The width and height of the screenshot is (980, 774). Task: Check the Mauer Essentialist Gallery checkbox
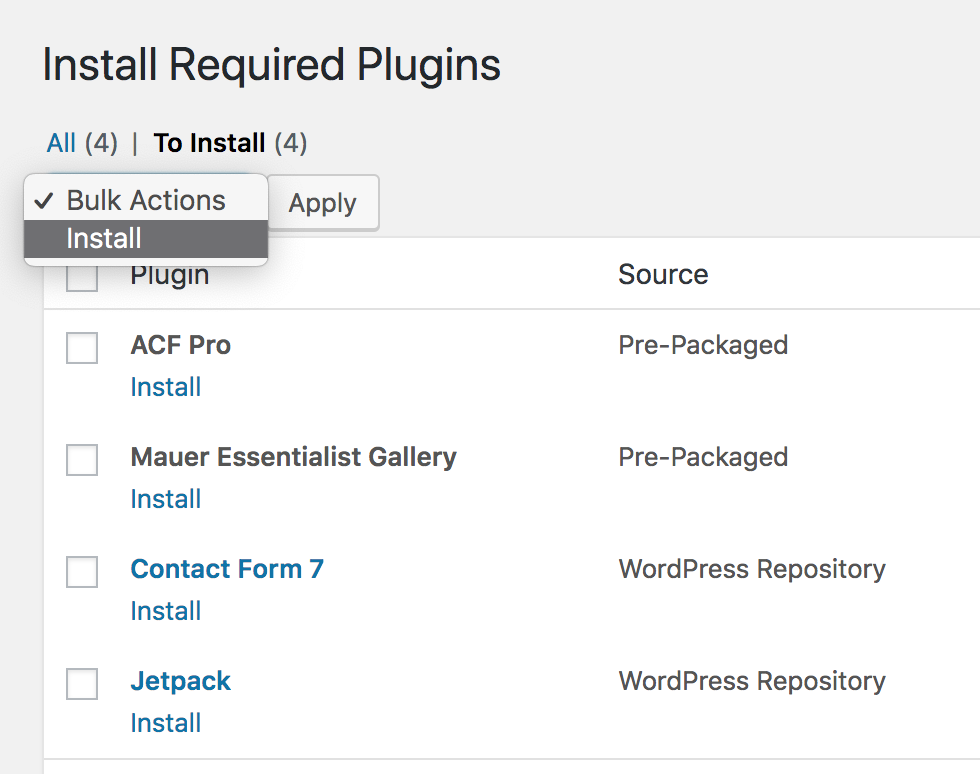pos(82,460)
